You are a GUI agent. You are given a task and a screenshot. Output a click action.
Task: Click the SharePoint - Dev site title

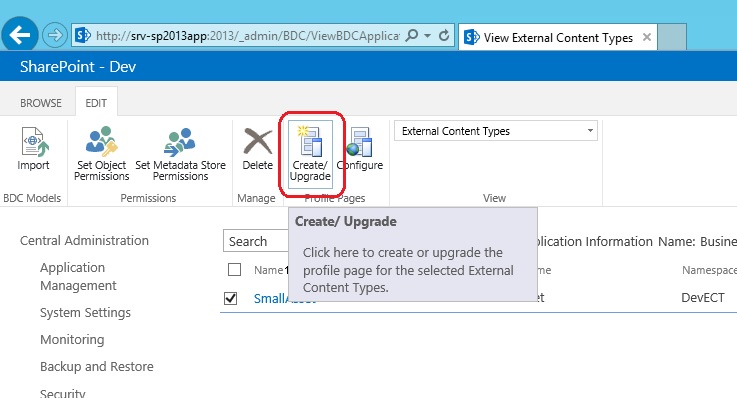(x=78, y=66)
